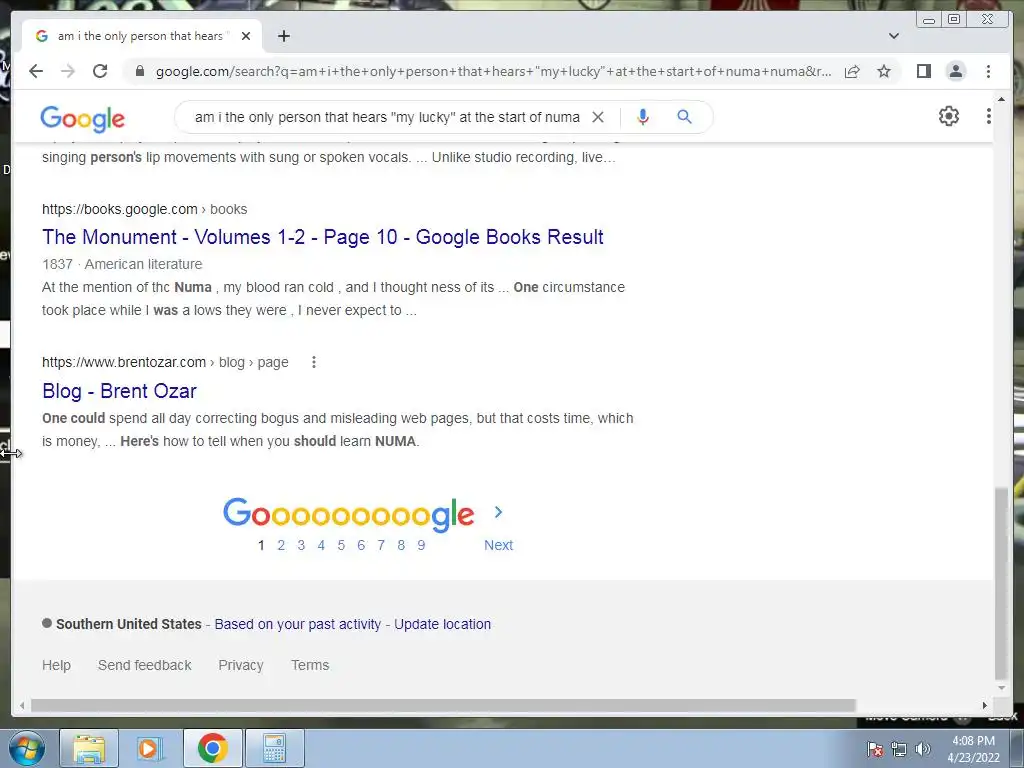Go to results page 2

coord(281,545)
